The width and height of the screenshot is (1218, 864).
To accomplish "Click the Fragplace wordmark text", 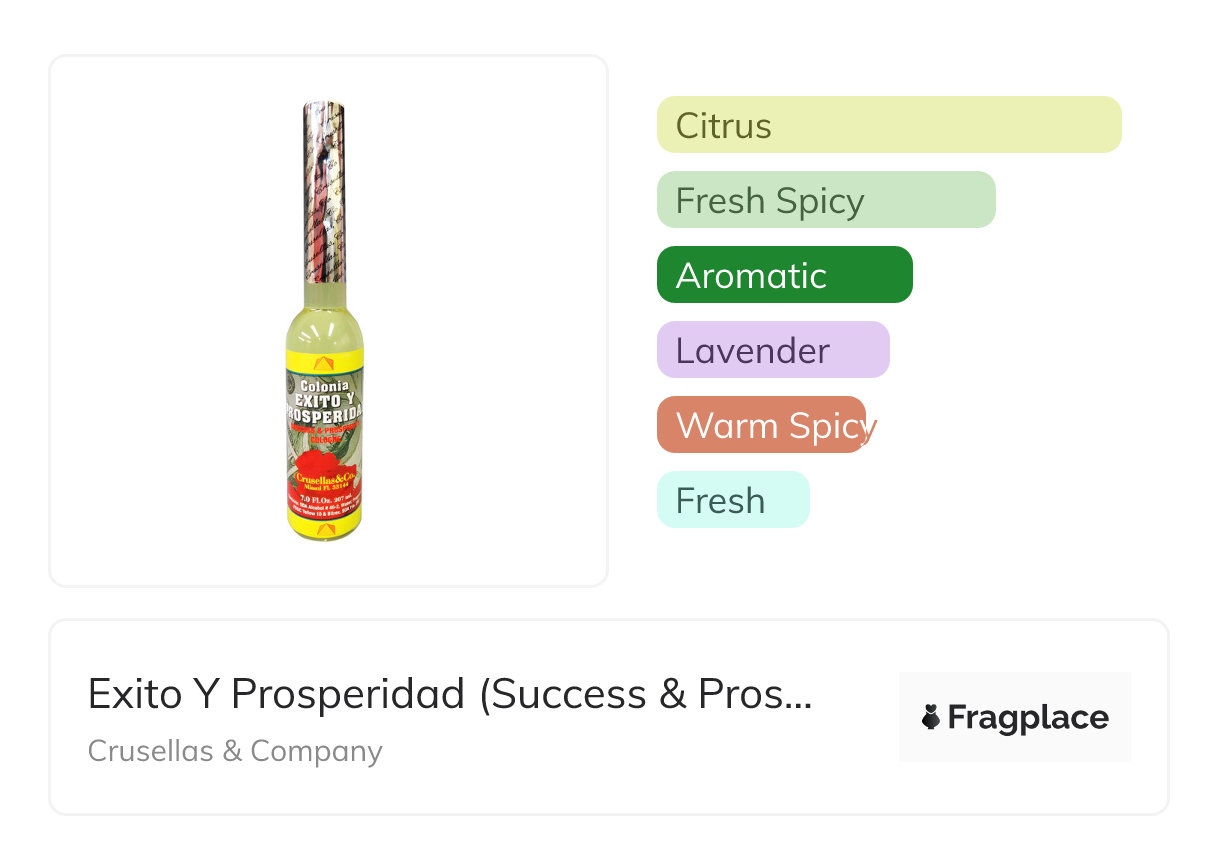I will point(1028,717).
